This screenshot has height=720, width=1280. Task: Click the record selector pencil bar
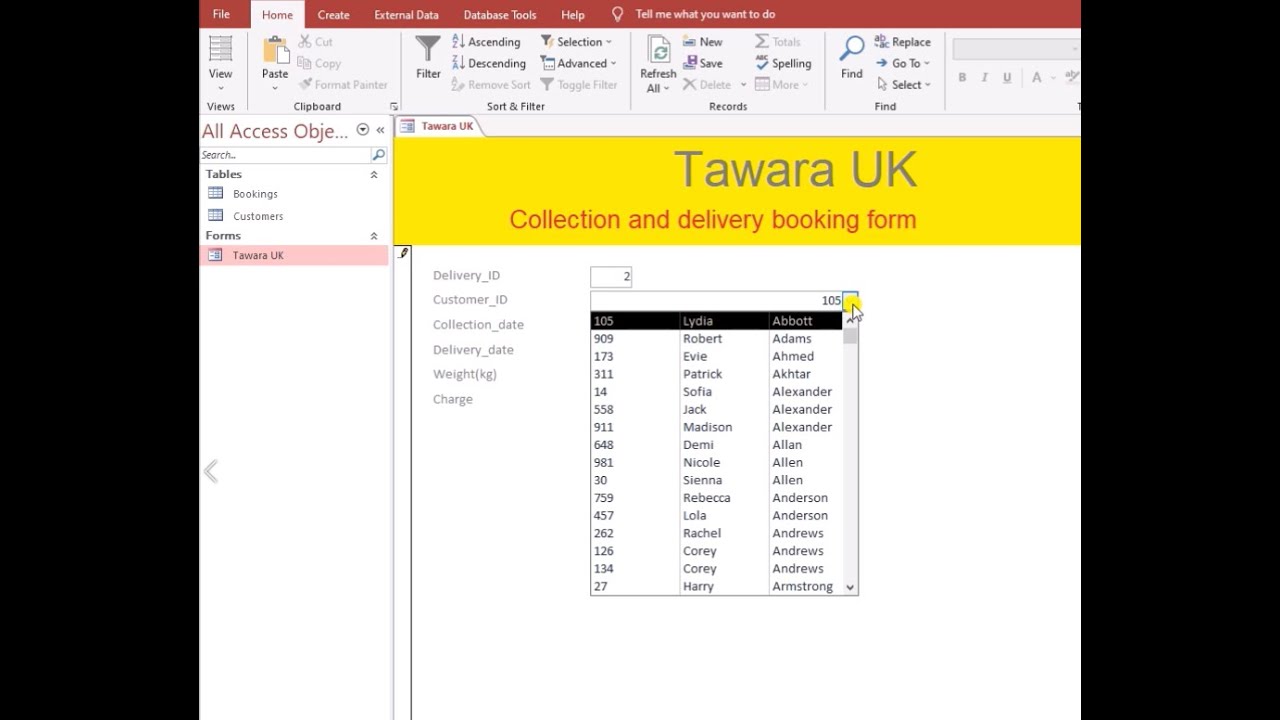tap(403, 482)
